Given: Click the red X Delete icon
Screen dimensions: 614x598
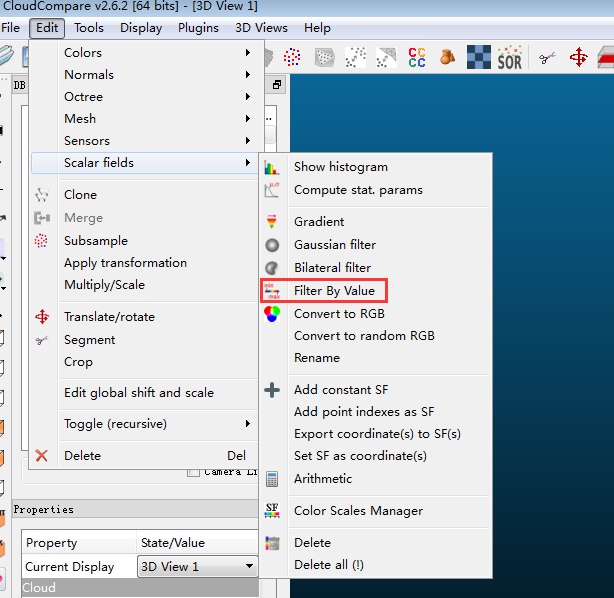Looking at the screenshot, I should (x=42, y=455).
